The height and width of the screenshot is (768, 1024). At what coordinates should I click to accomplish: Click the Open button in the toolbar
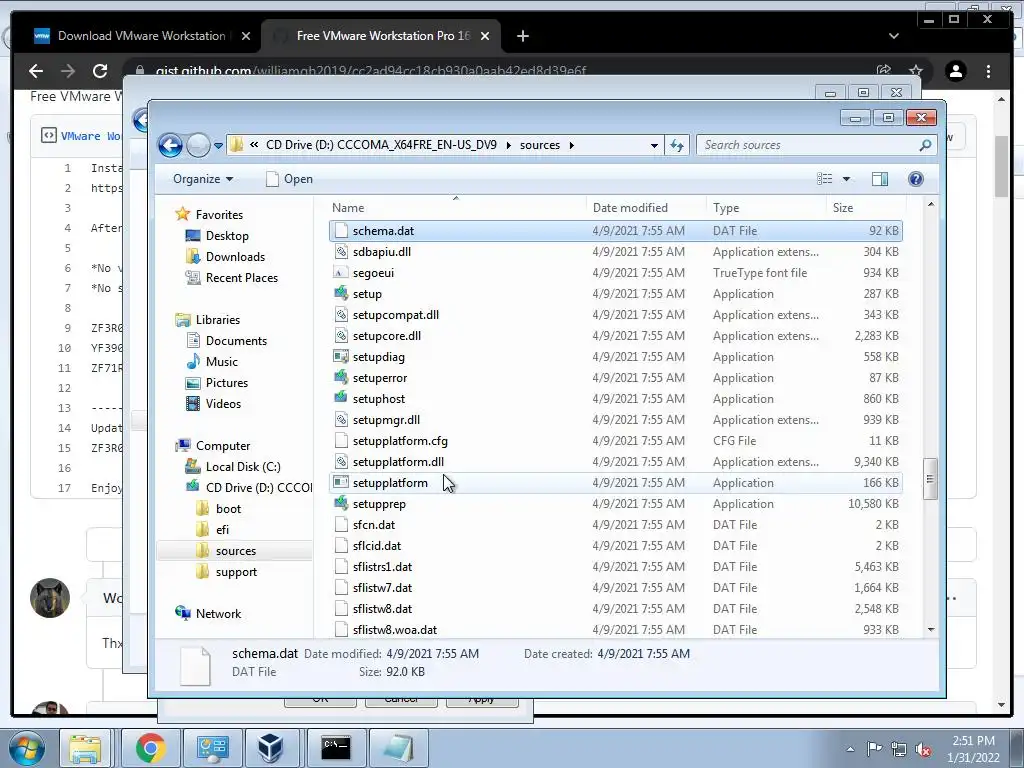[x=289, y=179]
